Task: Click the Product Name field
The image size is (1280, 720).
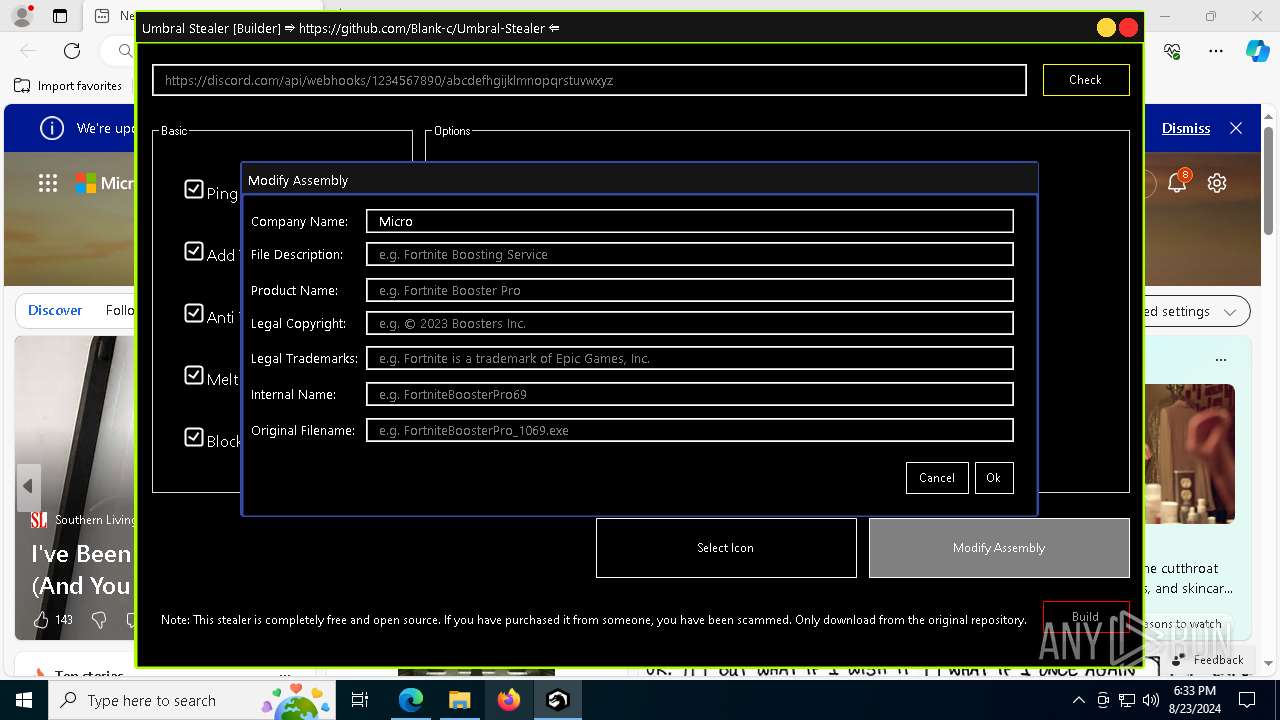Action: coord(689,290)
